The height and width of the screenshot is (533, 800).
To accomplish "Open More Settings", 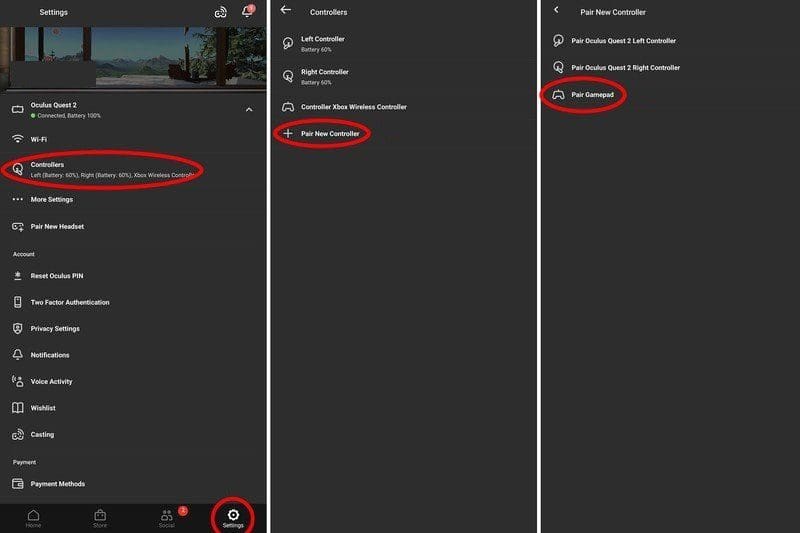I will coord(133,199).
